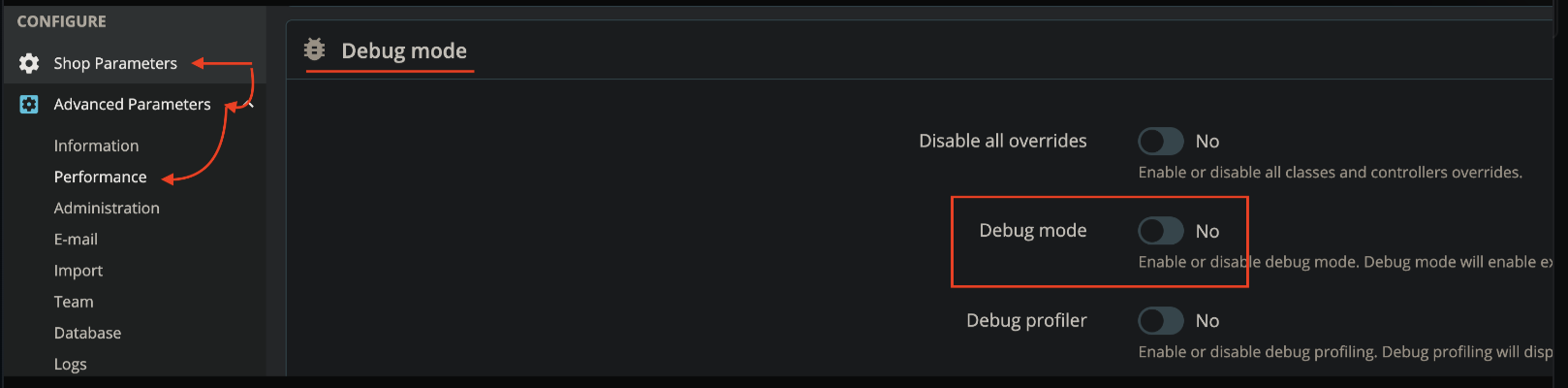
Task: Toggle the Disable all overrides switch
Action: (x=1160, y=142)
